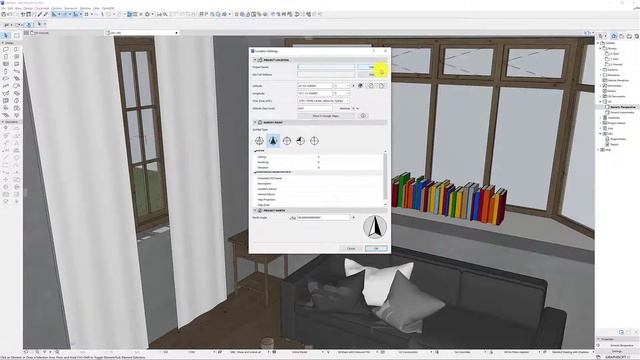Viewport: 640px width, 360px height.
Task: Click the angle icon beside the North Angle field
Action: pos(293,218)
